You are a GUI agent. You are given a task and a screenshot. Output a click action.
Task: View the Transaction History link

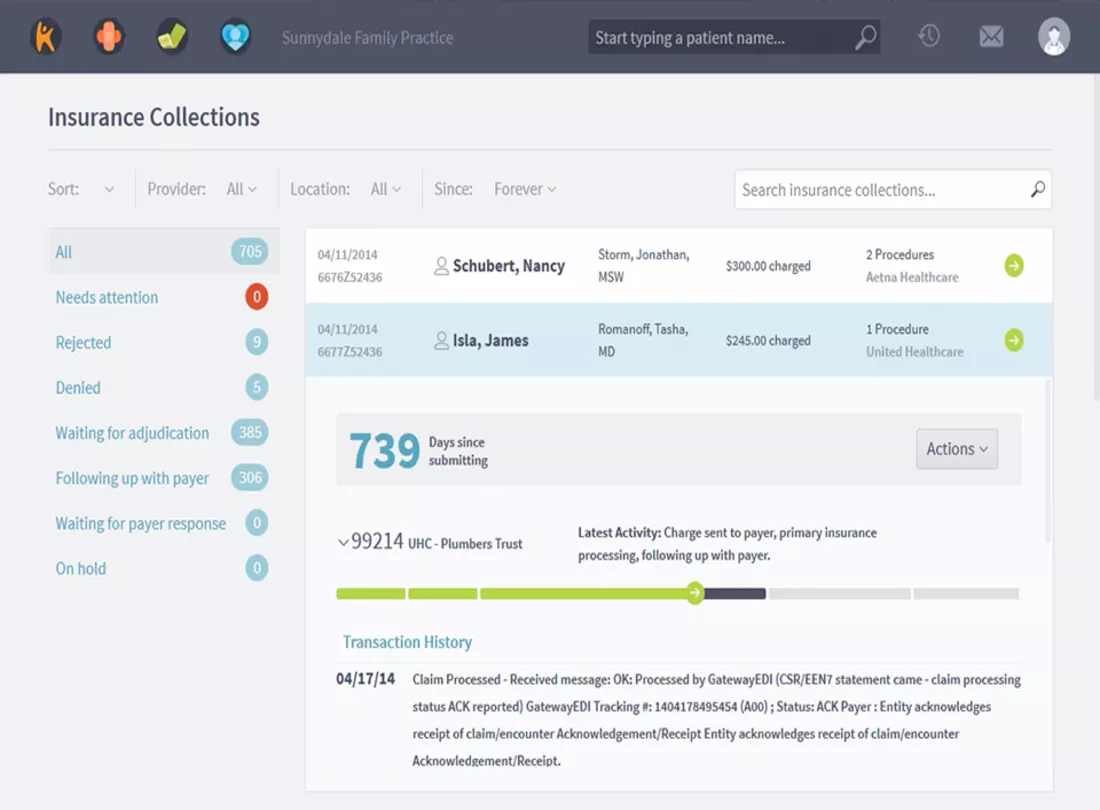point(407,641)
